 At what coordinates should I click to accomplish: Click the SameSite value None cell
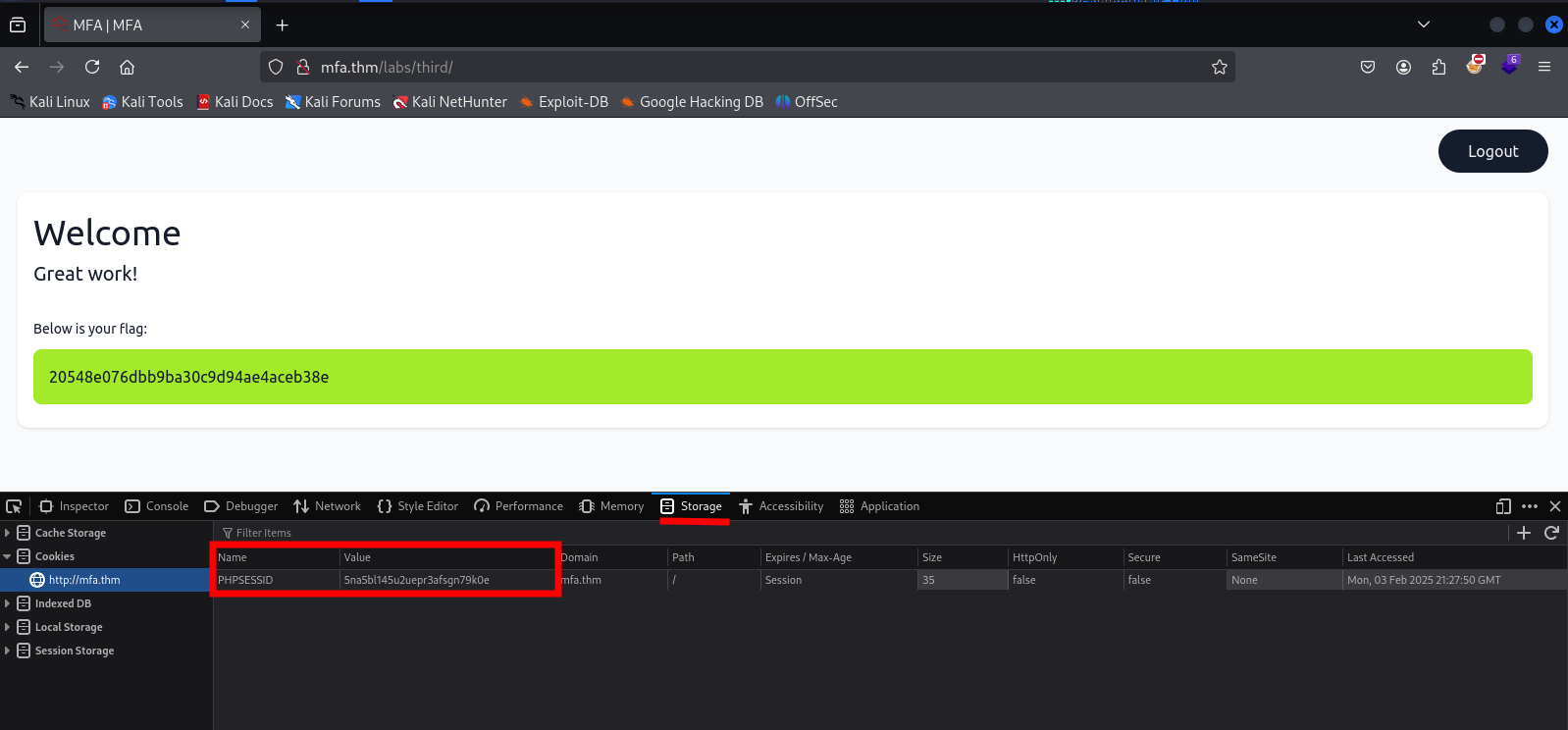1284,580
